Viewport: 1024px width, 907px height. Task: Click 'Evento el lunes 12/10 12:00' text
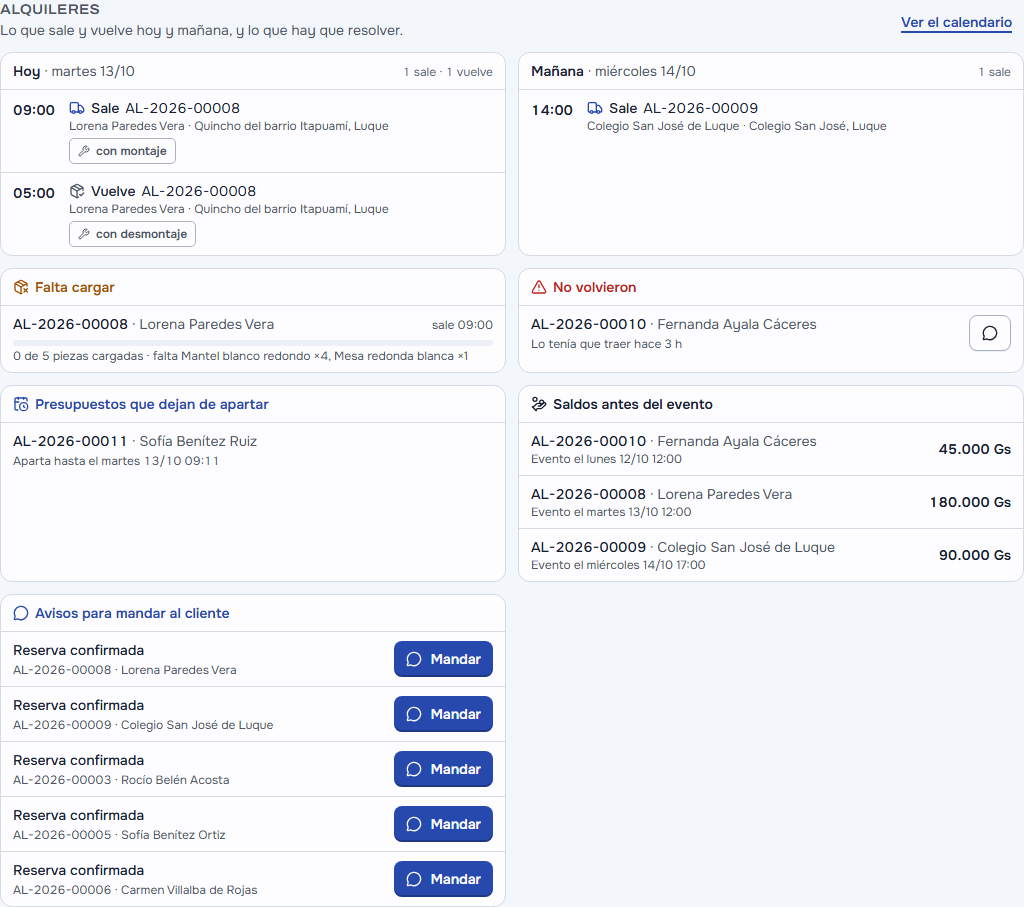click(x=606, y=459)
